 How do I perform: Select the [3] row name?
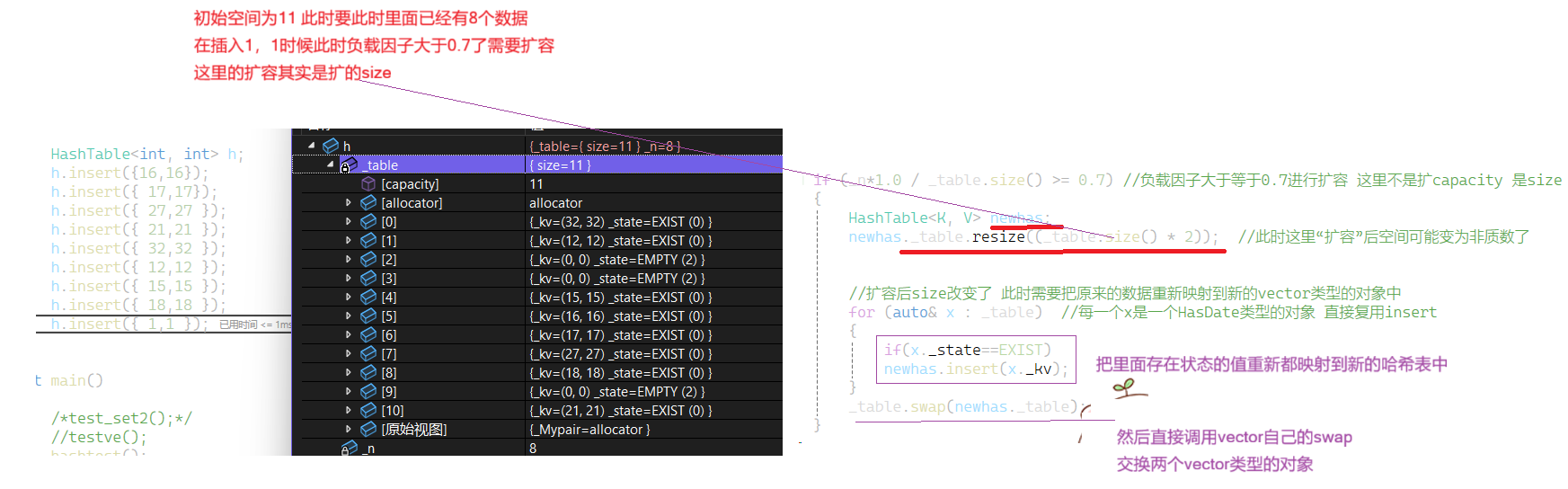pos(388,278)
